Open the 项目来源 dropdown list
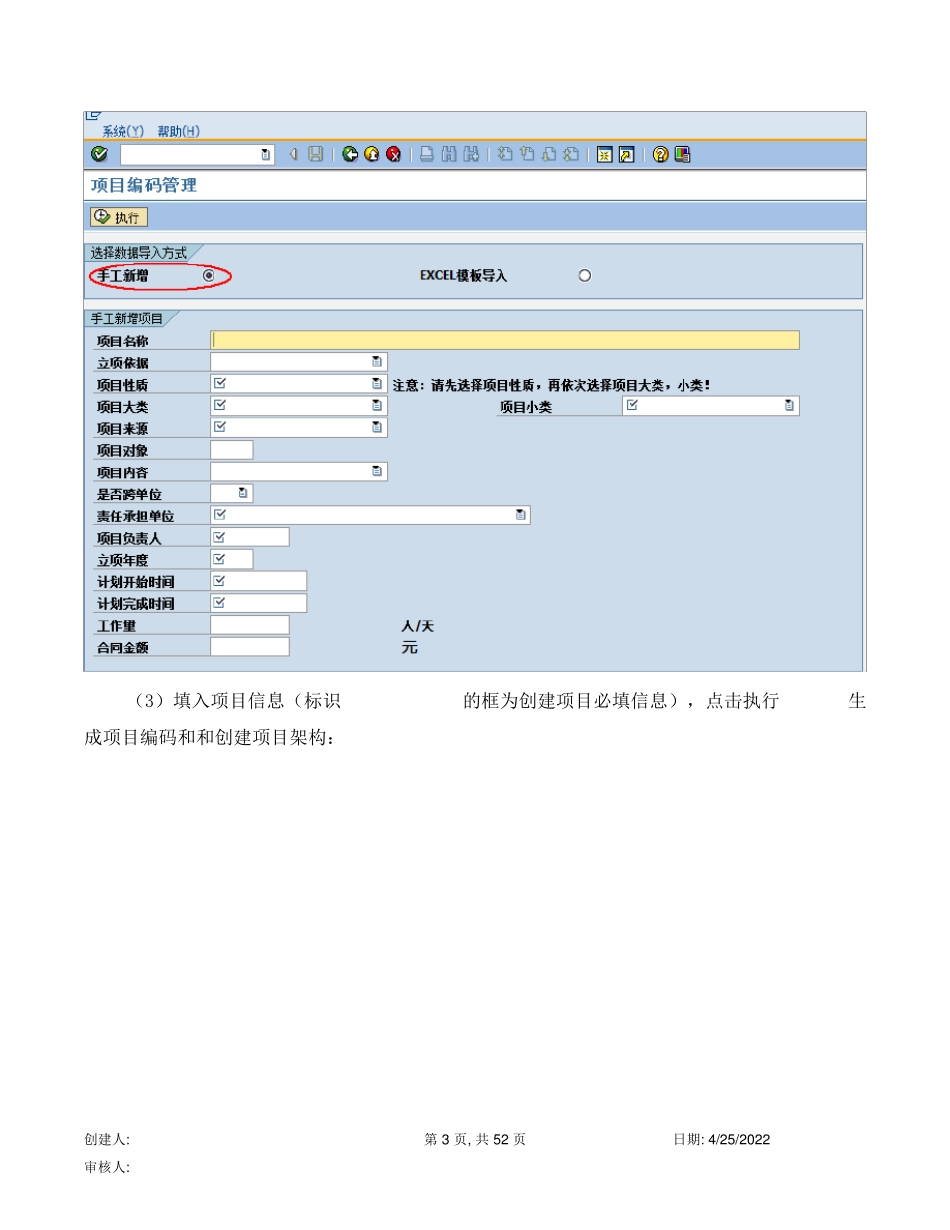Image resolution: width=950 pixels, height=1230 pixels. pyautogui.click(x=377, y=428)
